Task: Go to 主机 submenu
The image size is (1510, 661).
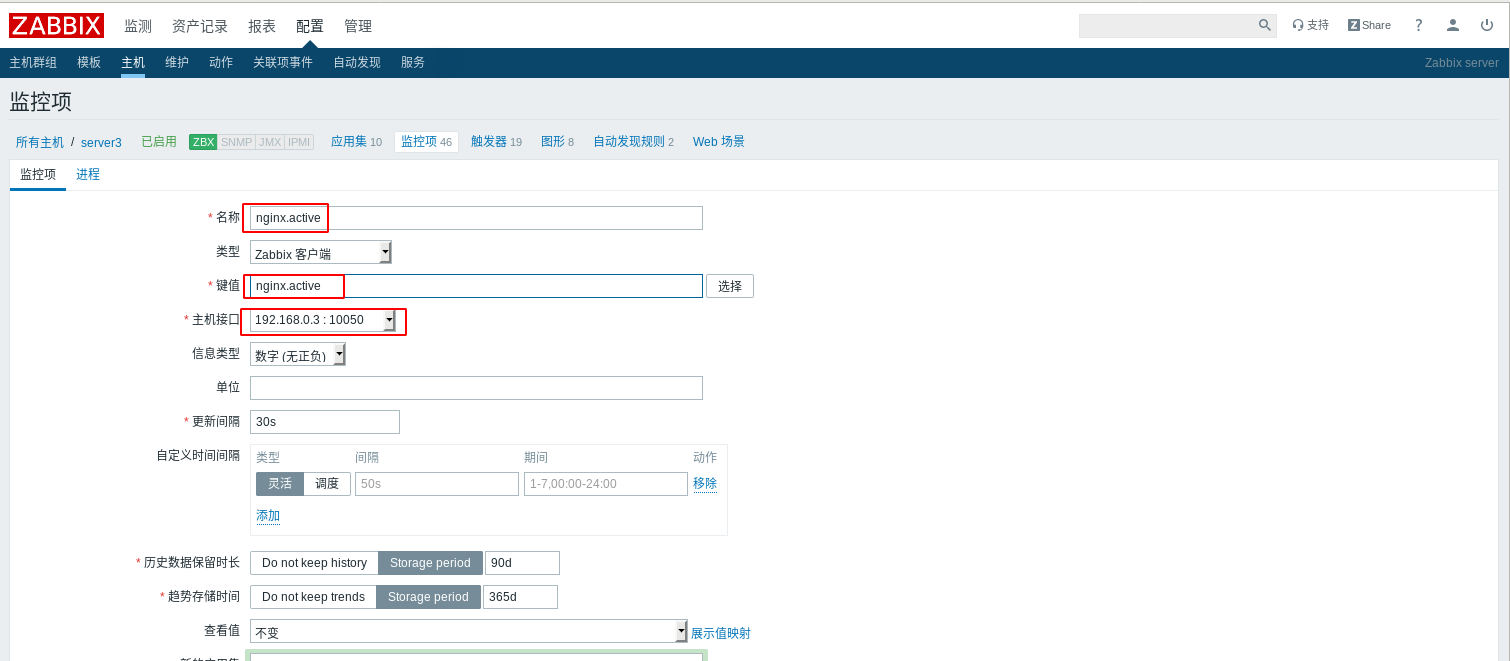Action: (133, 62)
